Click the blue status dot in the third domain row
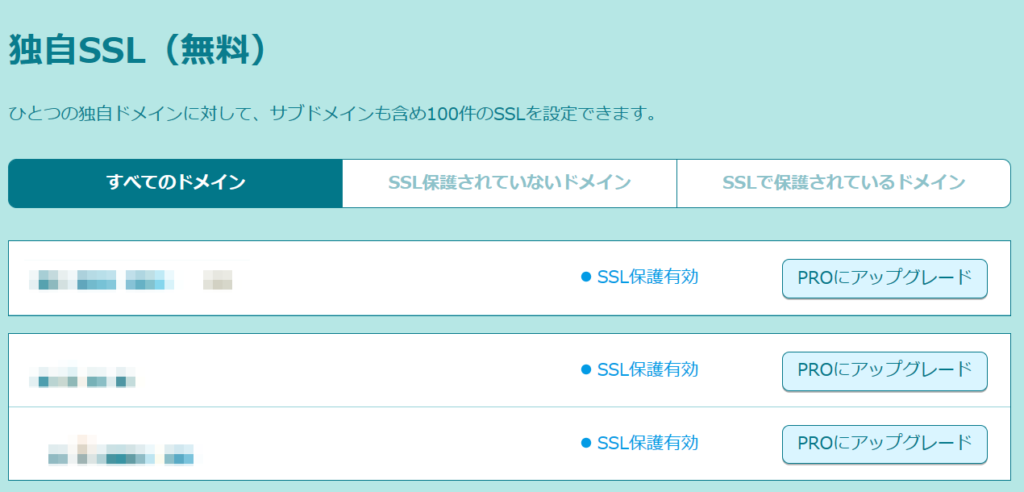The height and width of the screenshot is (492, 1024). click(587, 443)
